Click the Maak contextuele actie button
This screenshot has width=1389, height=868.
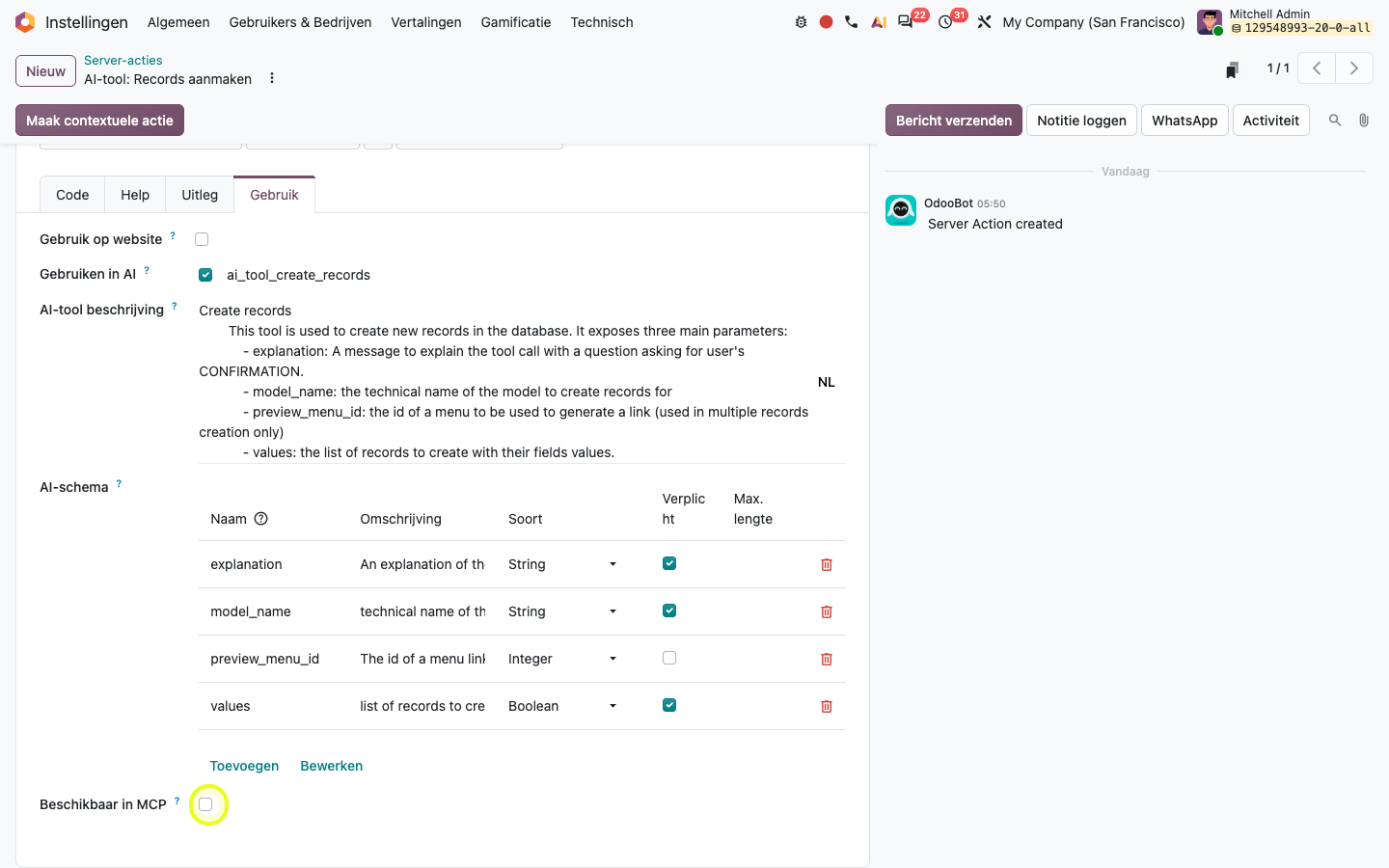[99, 121]
